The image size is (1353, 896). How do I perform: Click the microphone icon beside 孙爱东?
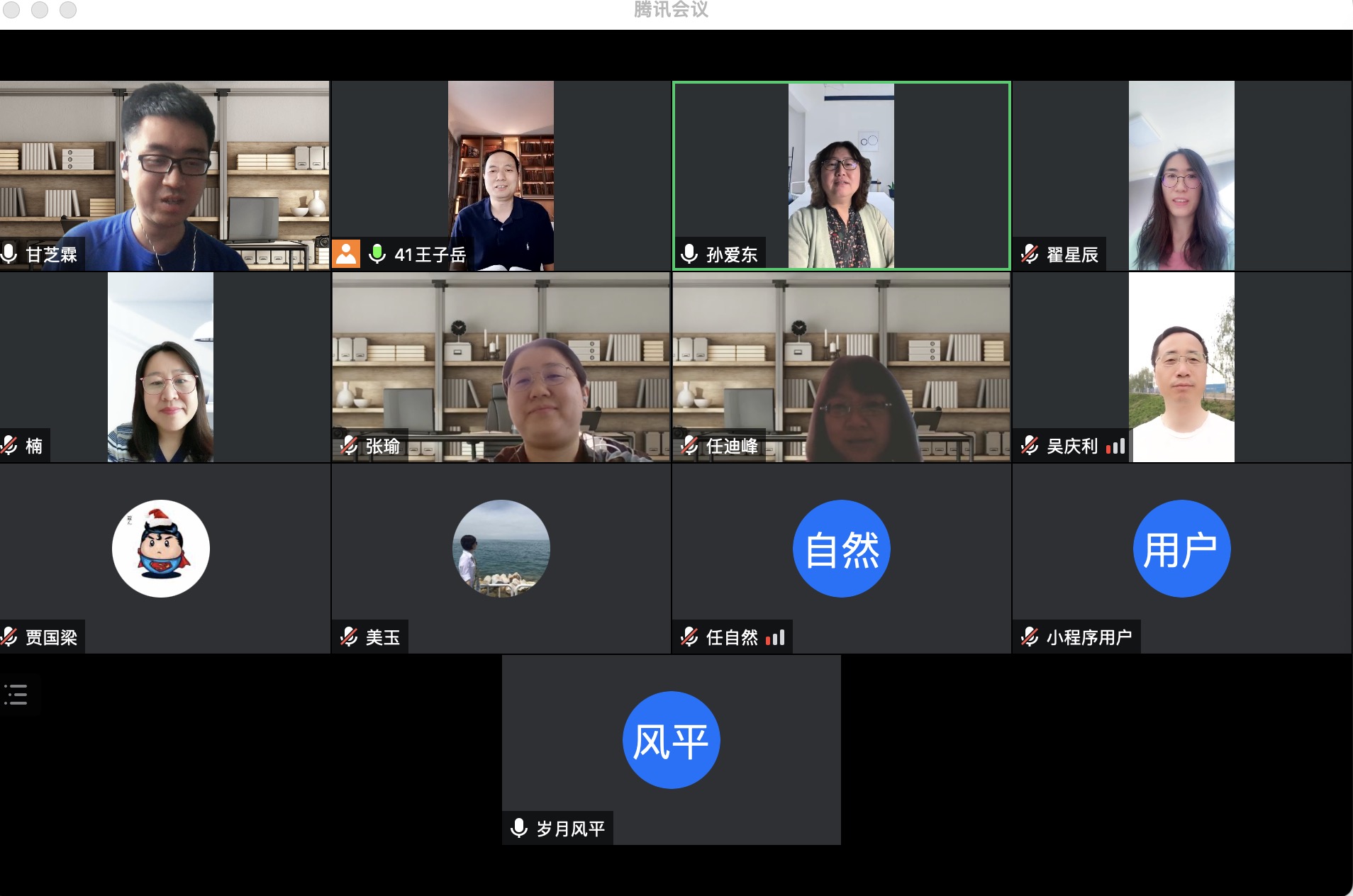[x=689, y=254]
